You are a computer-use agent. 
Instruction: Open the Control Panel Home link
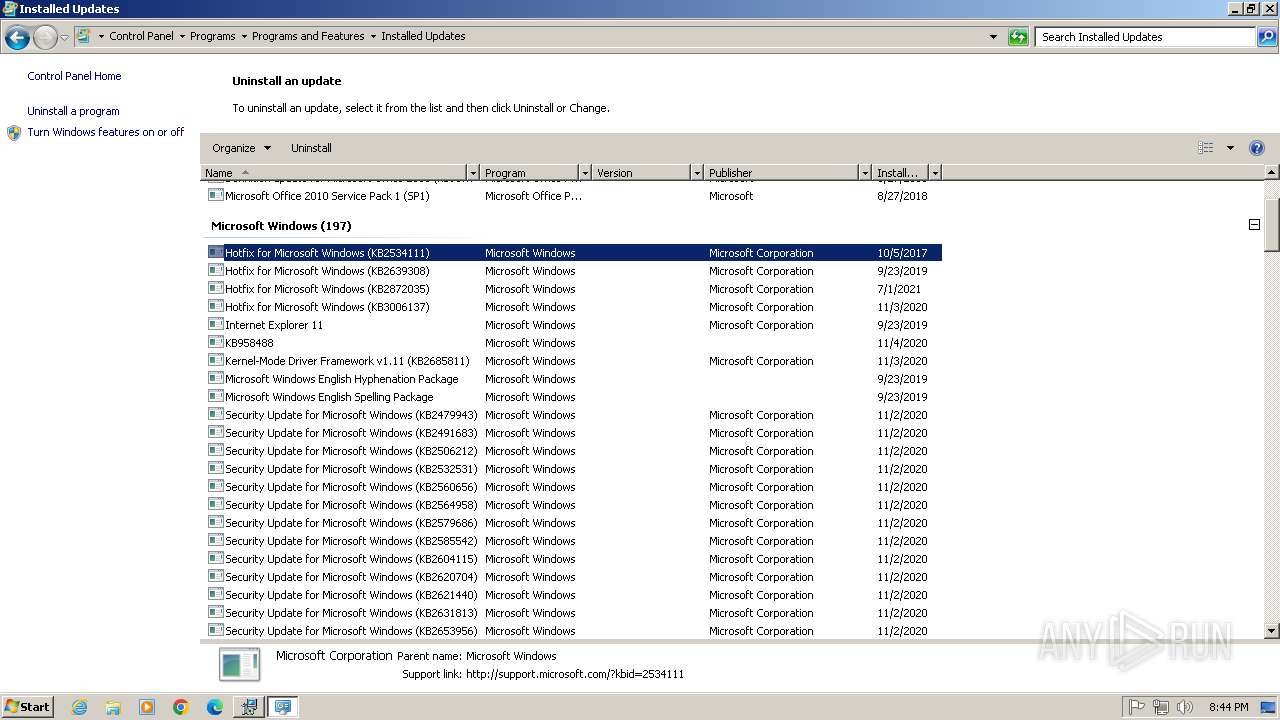point(74,76)
